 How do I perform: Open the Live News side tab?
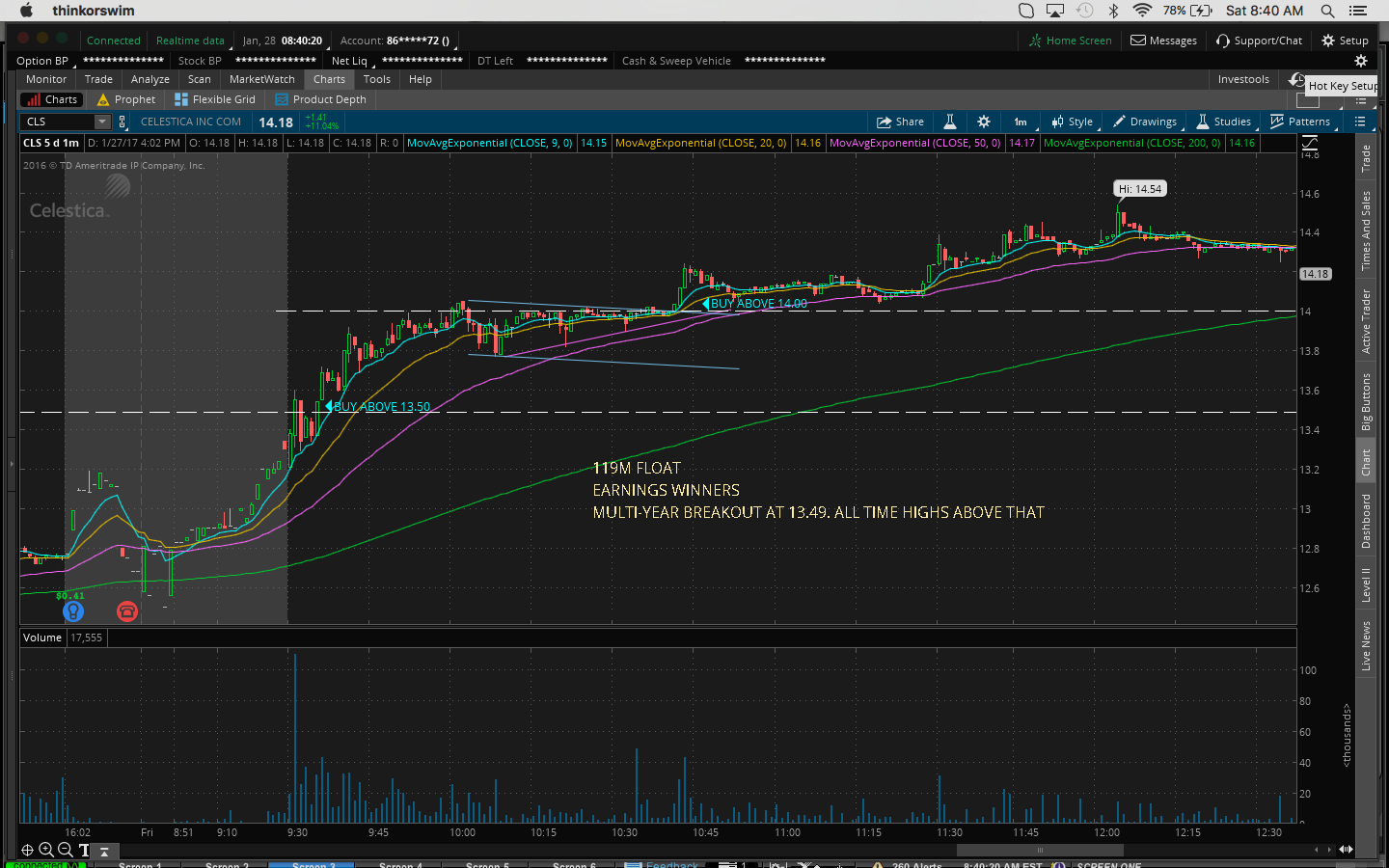point(1366,646)
